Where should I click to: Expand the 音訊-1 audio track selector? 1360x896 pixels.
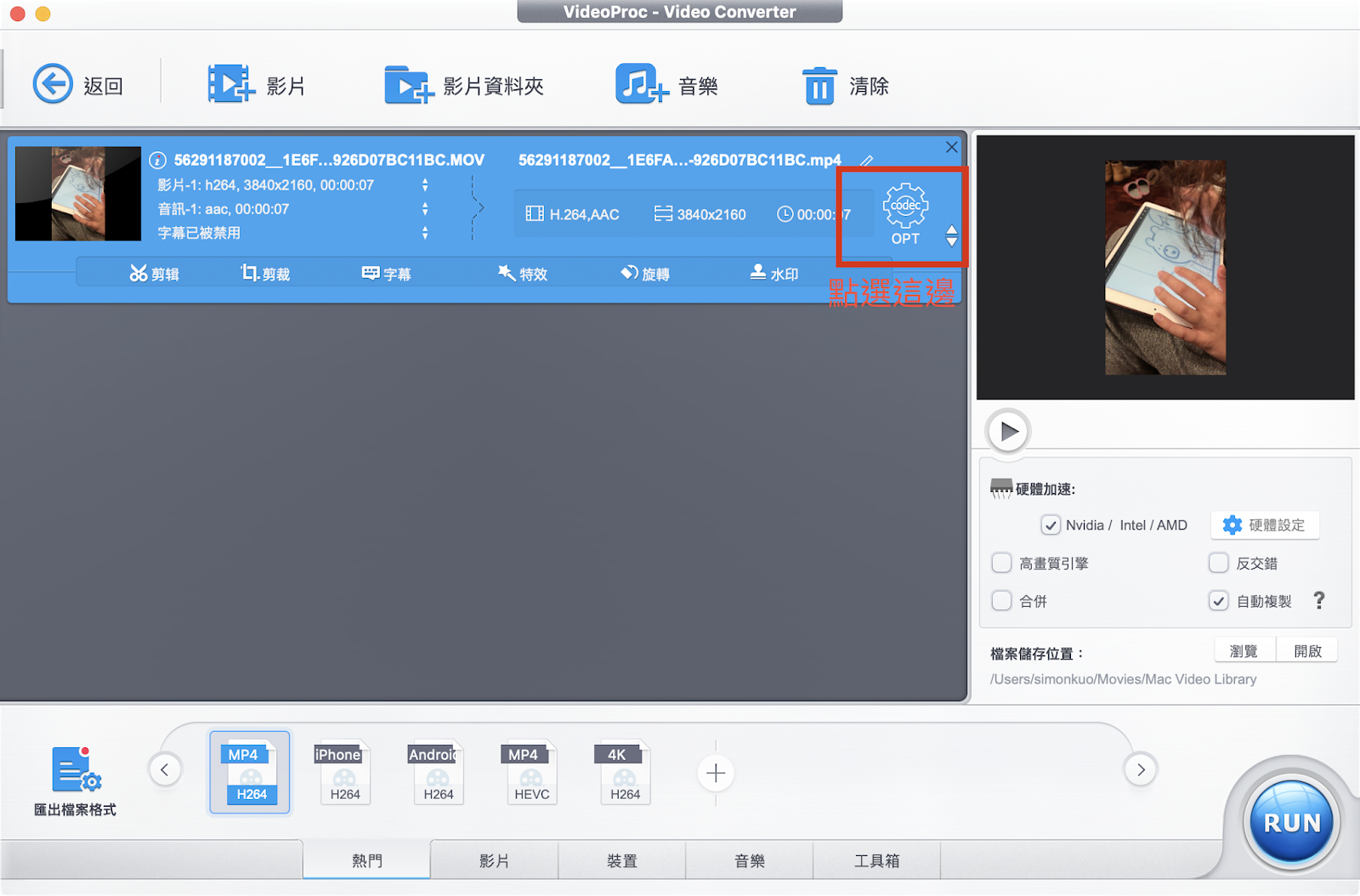point(425,208)
